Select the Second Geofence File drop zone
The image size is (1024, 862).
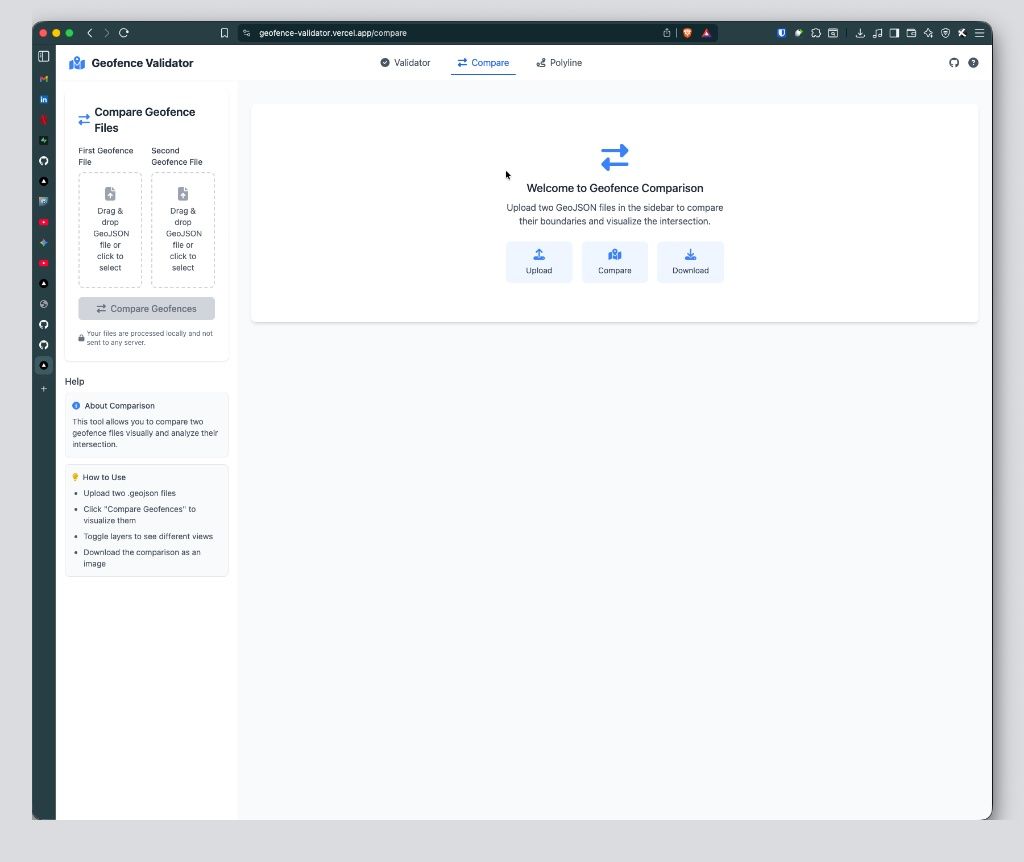(x=183, y=230)
